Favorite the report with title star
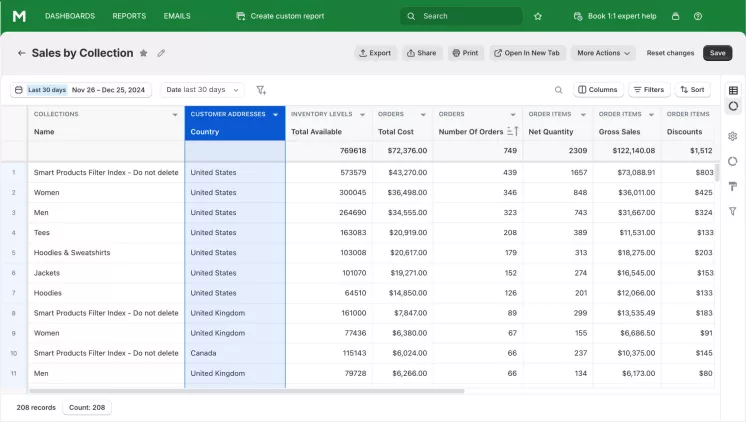Screen dimensions: 746x422 pos(143,53)
